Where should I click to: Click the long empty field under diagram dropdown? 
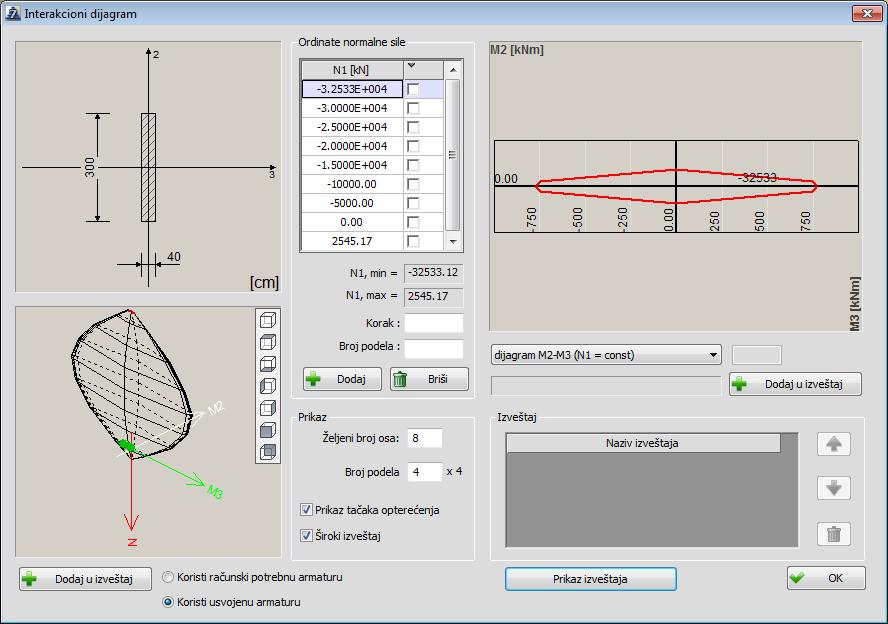pyautogui.click(x=606, y=385)
